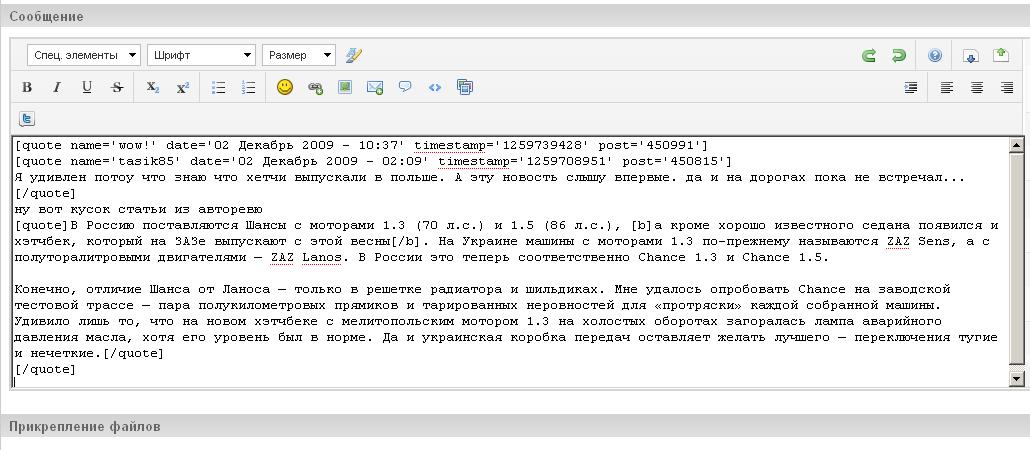Open the Шрифт font dropdown
The height and width of the screenshot is (450, 1030).
click(202, 55)
